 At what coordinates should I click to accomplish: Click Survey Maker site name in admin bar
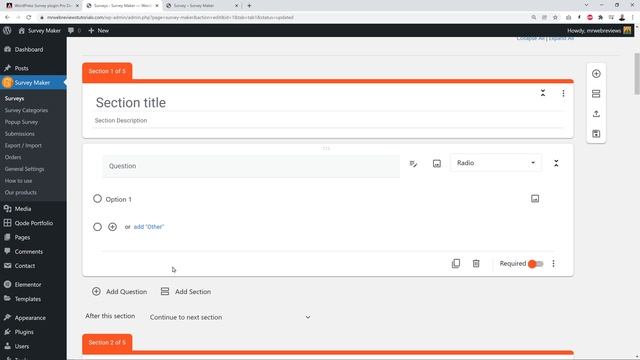(40, 31)
